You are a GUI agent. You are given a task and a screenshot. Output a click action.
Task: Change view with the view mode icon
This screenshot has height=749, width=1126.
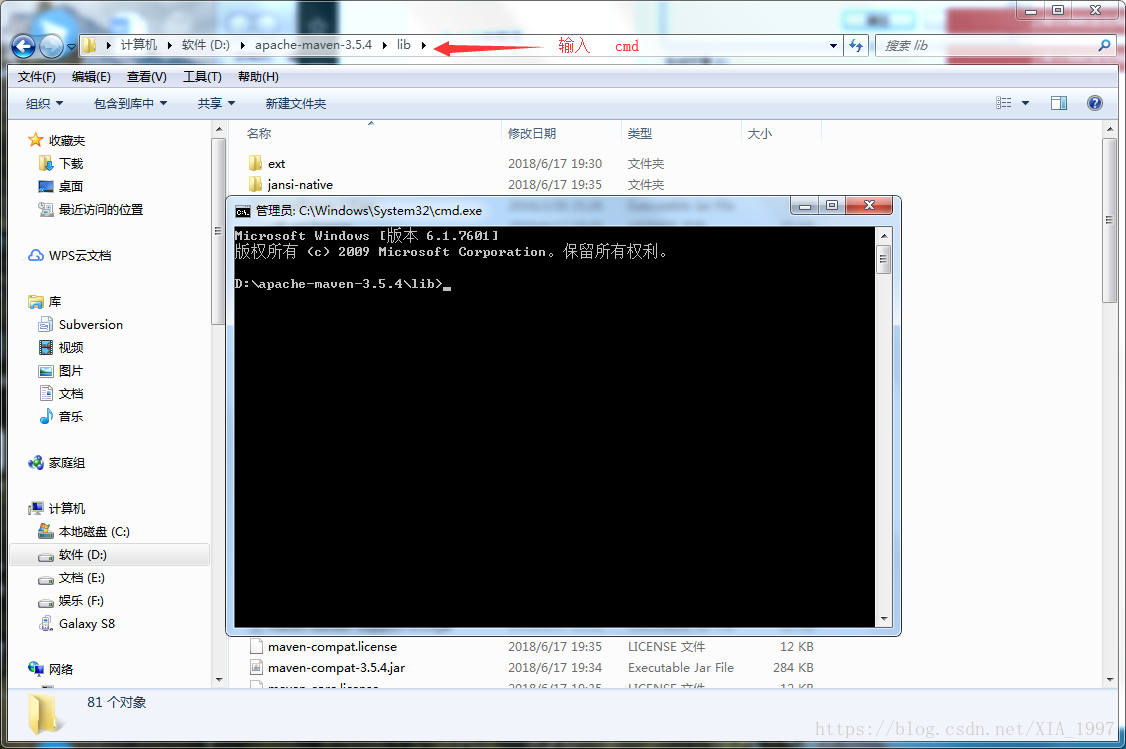(x=1003, y=103)
